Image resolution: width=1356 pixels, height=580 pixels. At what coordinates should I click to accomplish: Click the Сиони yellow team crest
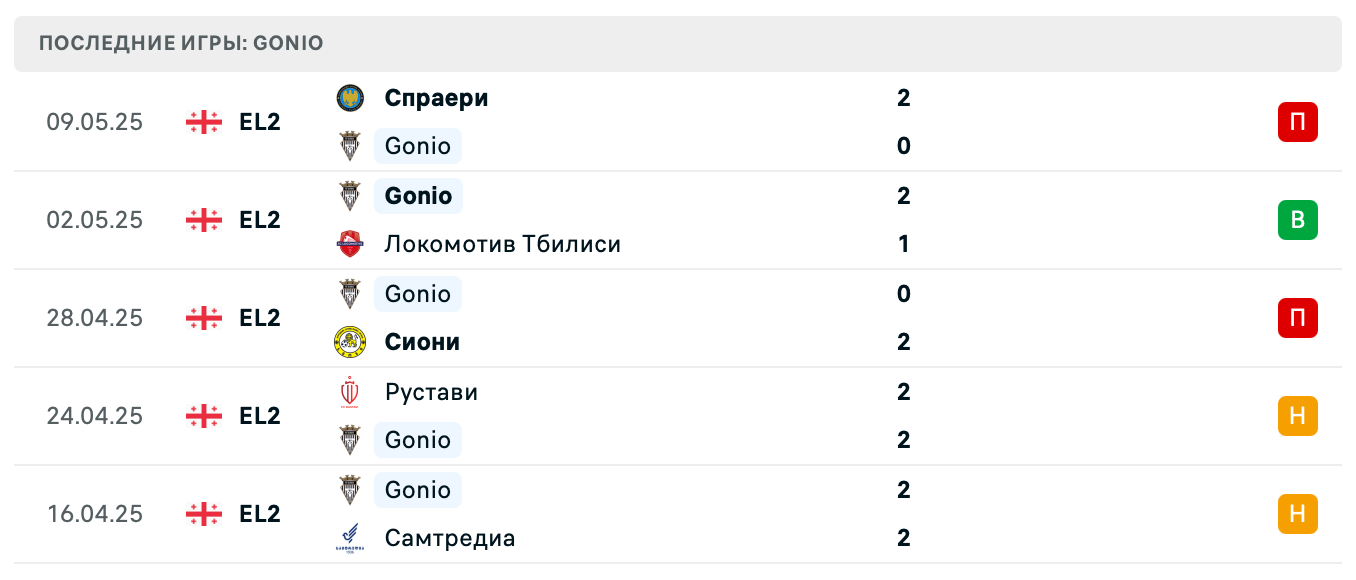point(350,342)
